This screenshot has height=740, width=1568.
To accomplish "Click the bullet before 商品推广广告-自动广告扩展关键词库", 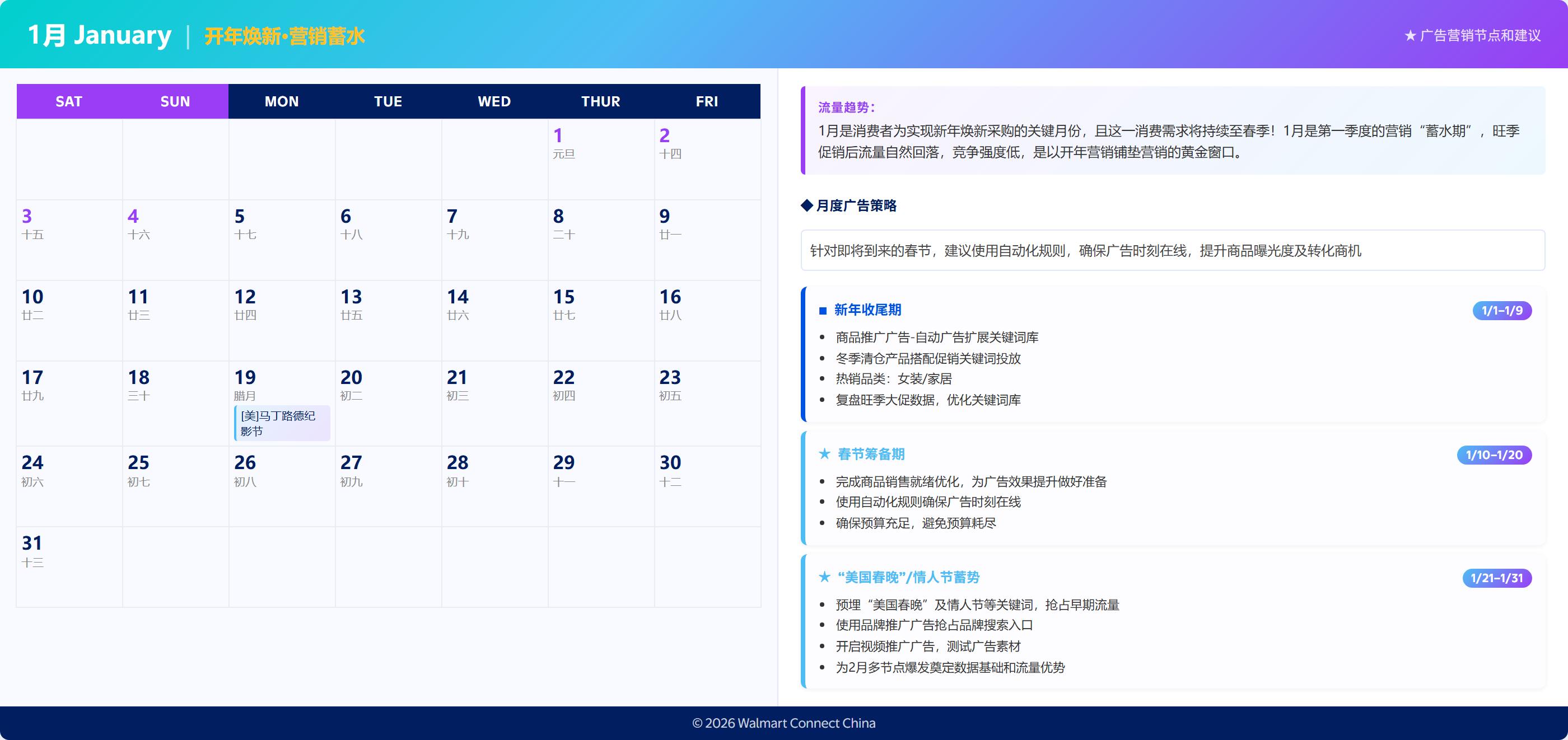I will point(823,338).
